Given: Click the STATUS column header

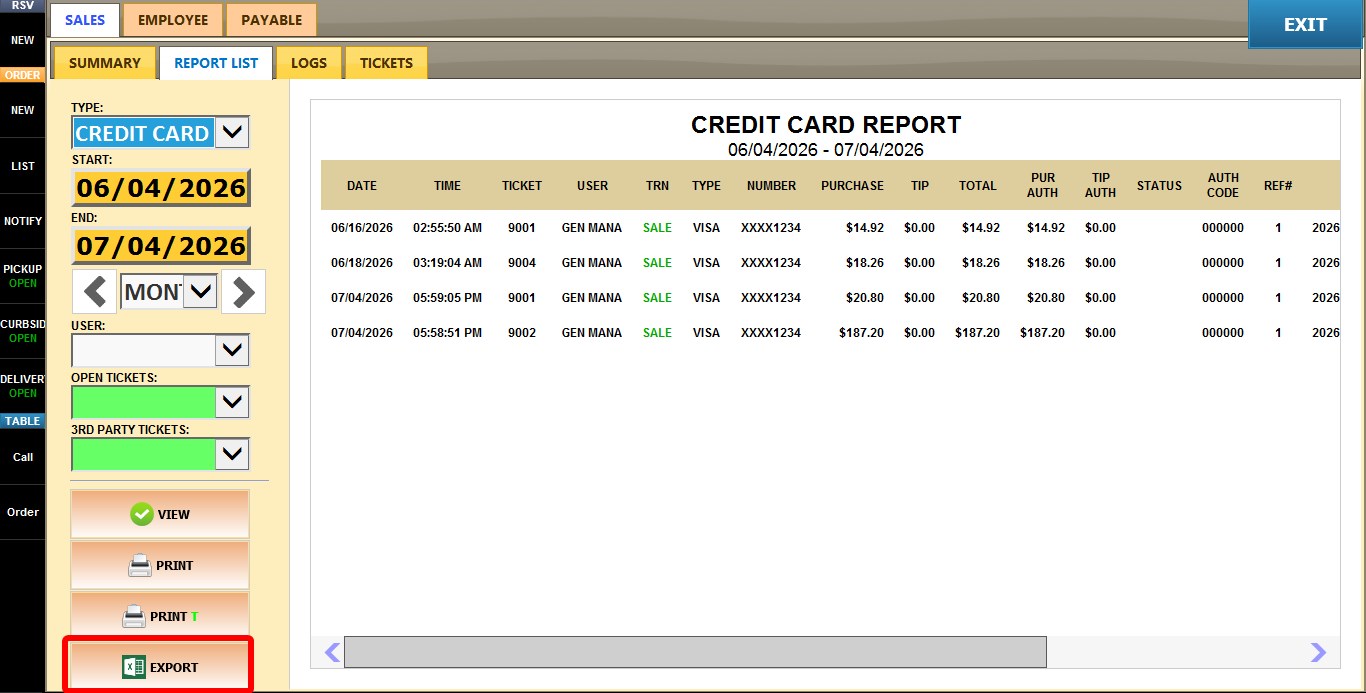Looking at the screenshot, I should point(1159,185).
